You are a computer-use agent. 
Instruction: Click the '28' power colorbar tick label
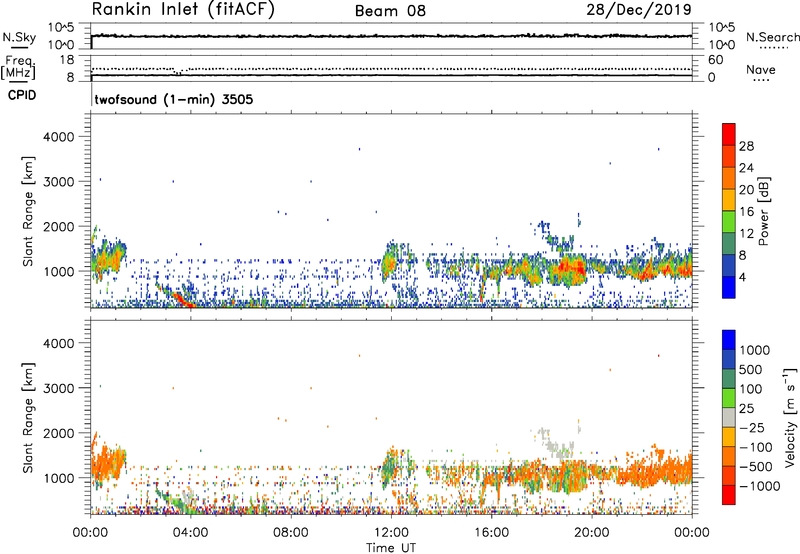click(x=746, y=146)
